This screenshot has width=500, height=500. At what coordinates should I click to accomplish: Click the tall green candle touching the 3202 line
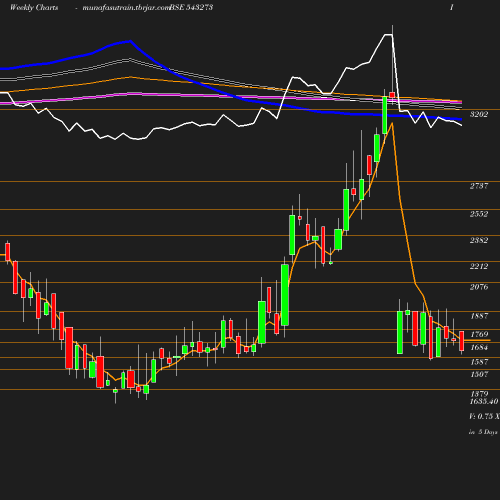385,115
